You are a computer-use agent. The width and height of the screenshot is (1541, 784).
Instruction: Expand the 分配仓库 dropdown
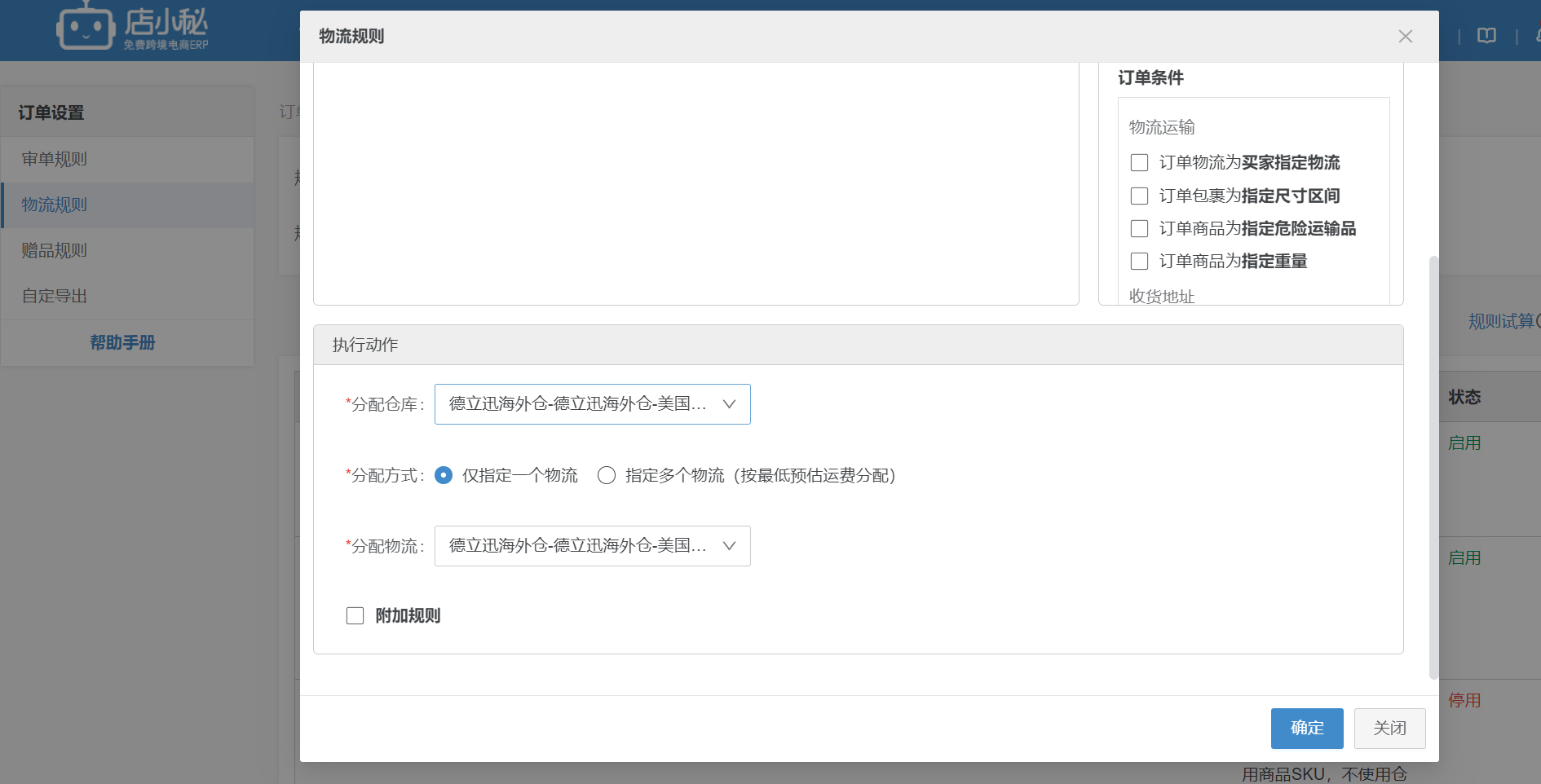[579, 404]
